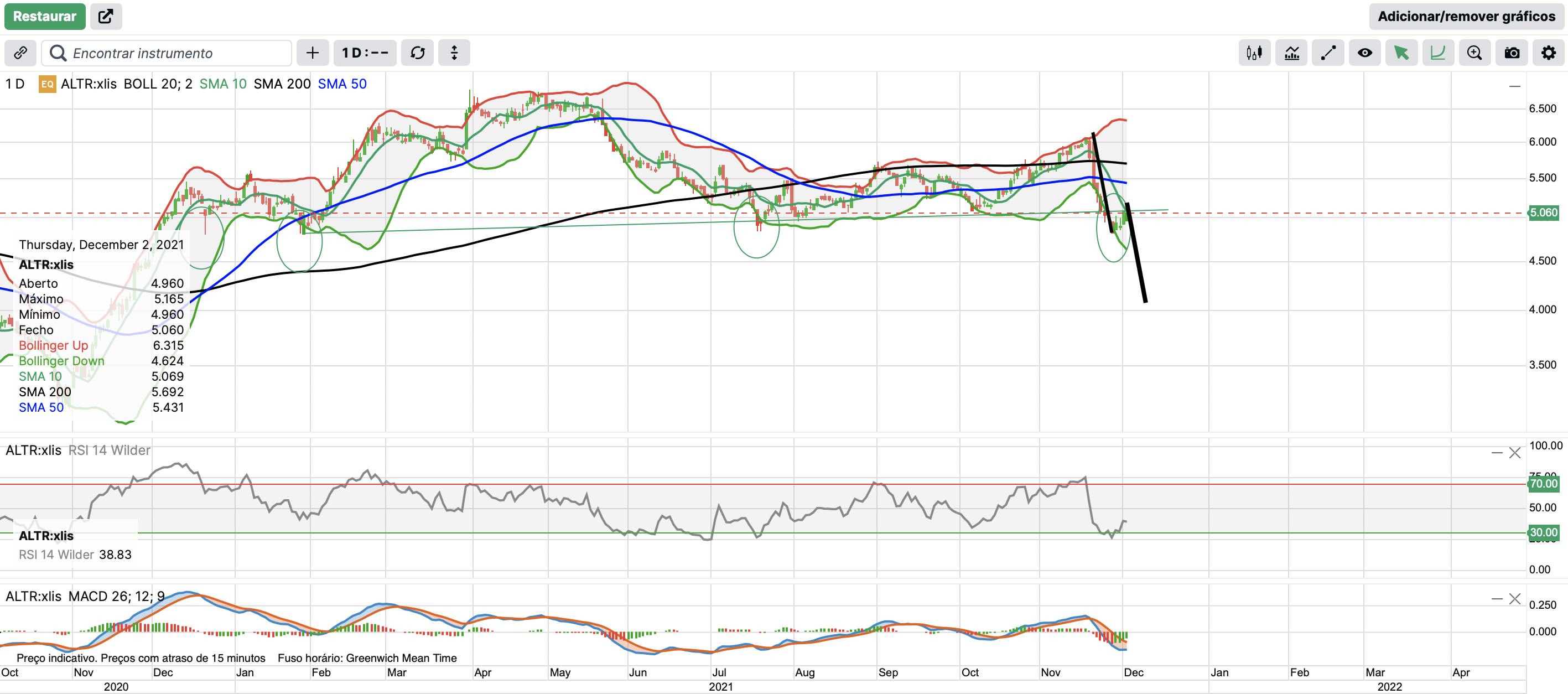
Task: Click the link chain icon
Action: click(20, 53)
